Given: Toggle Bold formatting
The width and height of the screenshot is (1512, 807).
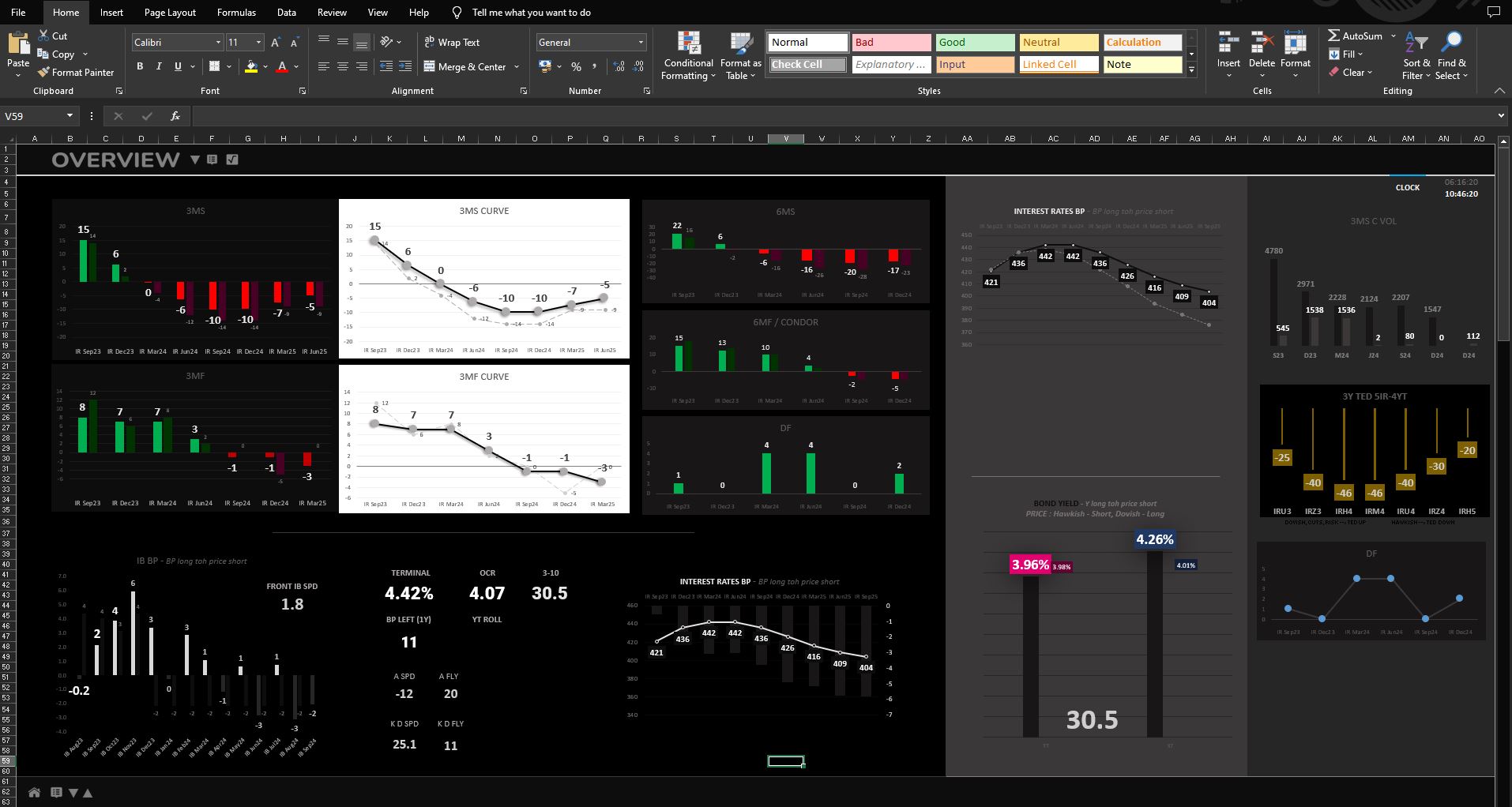Looking at the screenshot, I should [140, 66].
